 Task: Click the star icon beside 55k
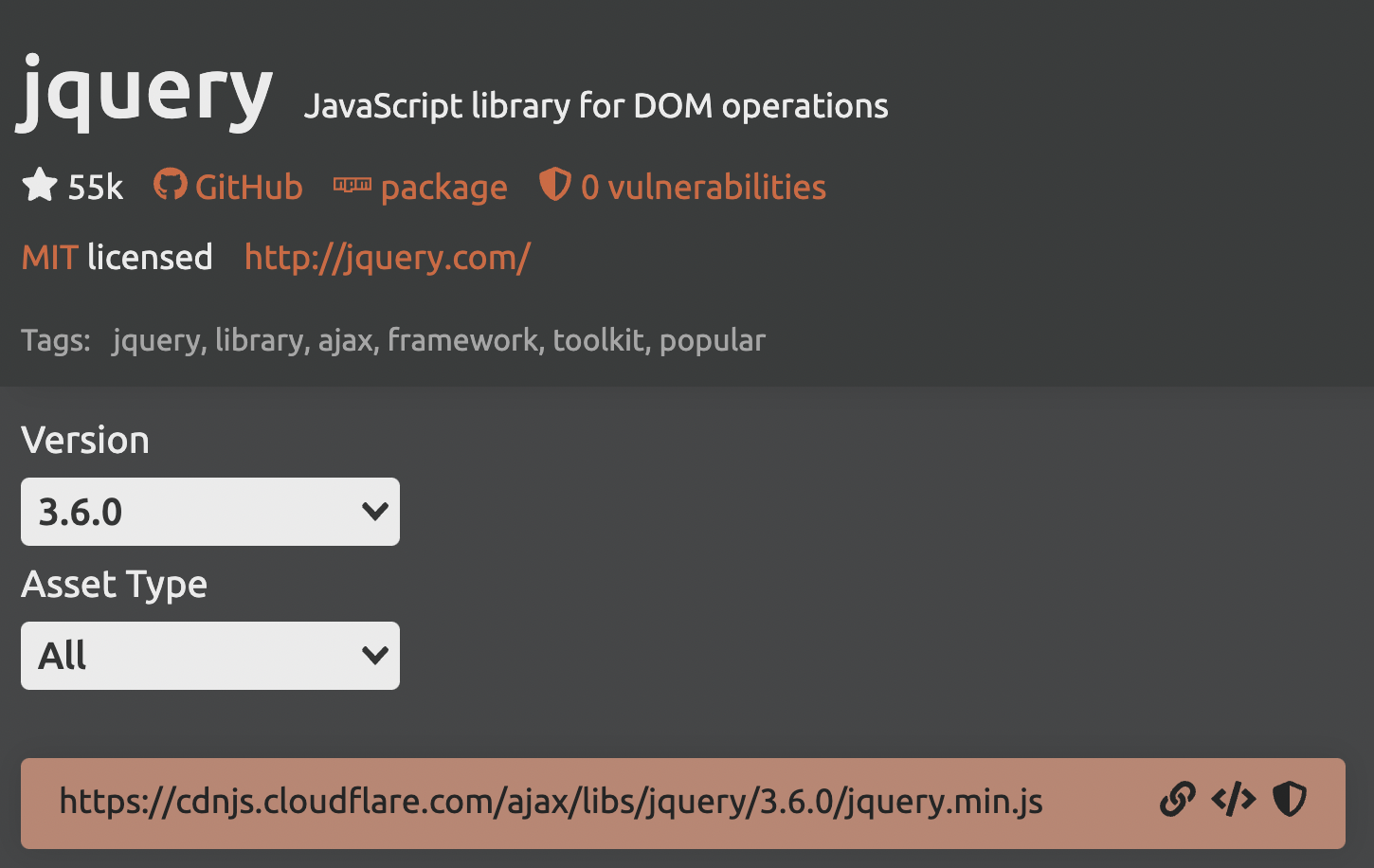40,185
